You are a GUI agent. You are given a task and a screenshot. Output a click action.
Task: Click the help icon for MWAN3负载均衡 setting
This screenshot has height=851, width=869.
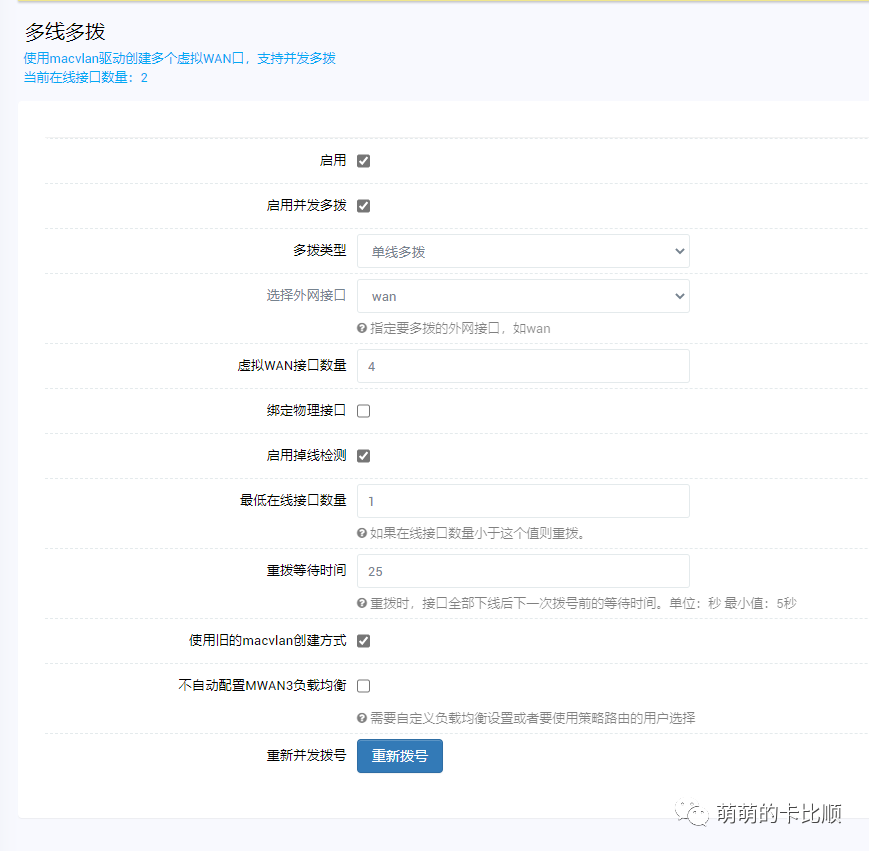pos(362,718)
